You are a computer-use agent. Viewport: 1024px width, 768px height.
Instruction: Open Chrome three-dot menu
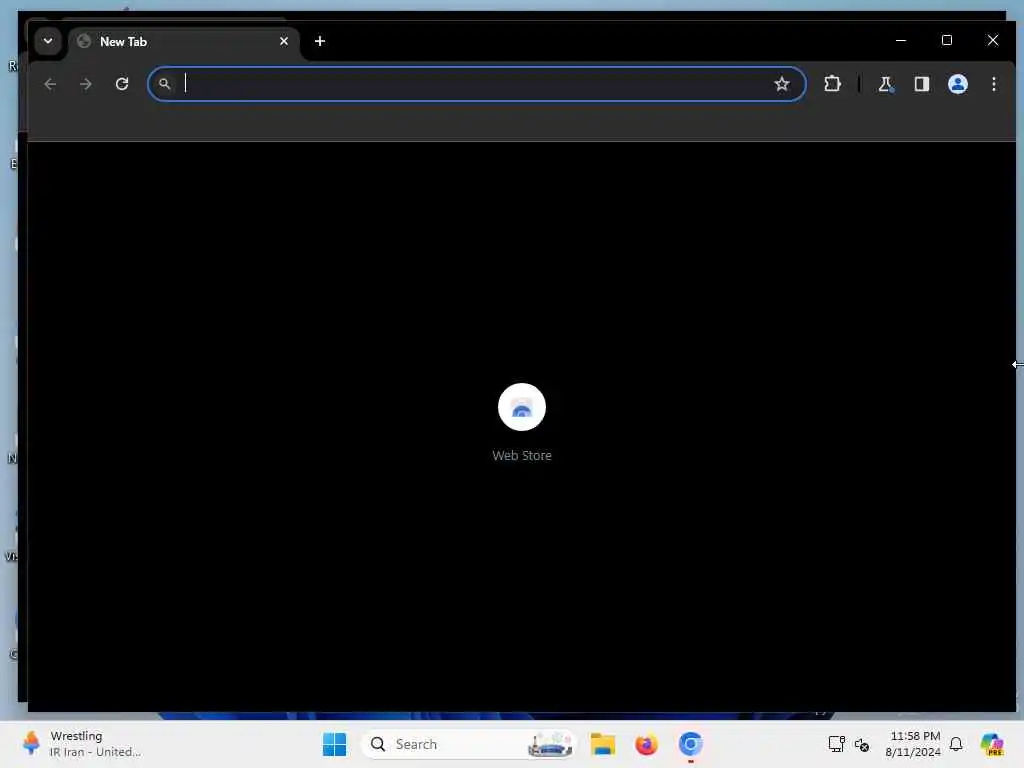[x=993, y=84]
